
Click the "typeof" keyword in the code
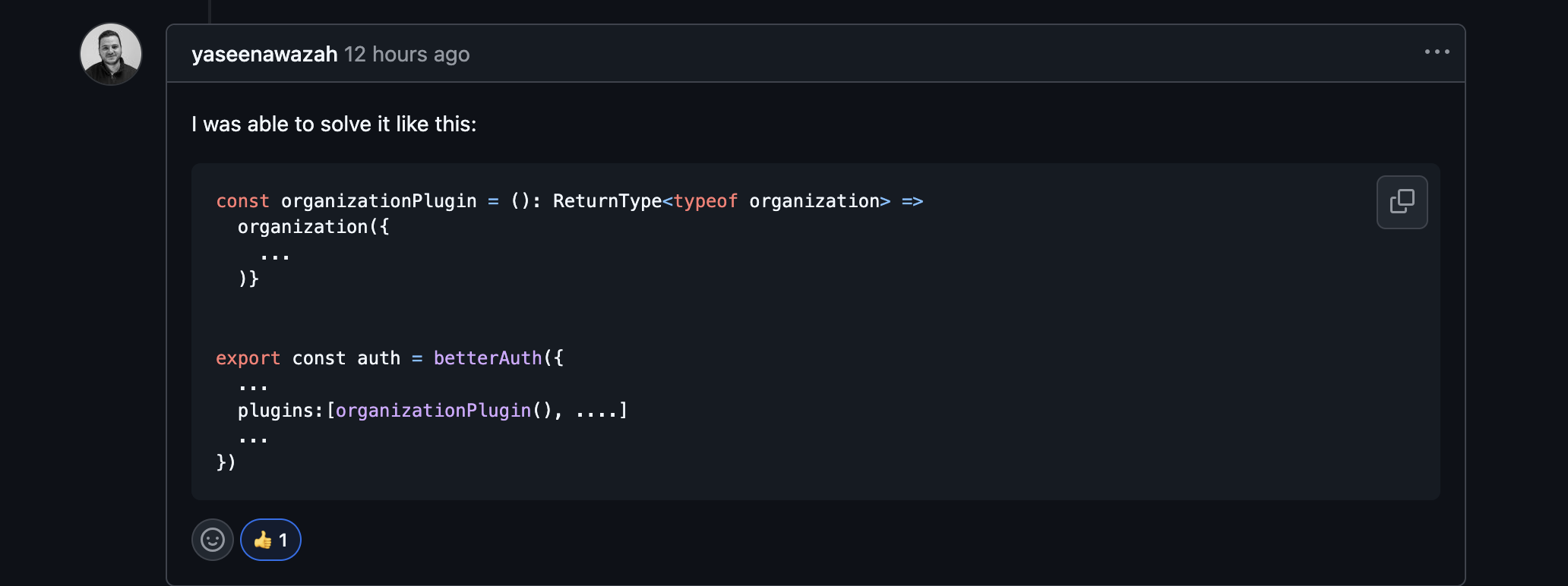(705, 201)
